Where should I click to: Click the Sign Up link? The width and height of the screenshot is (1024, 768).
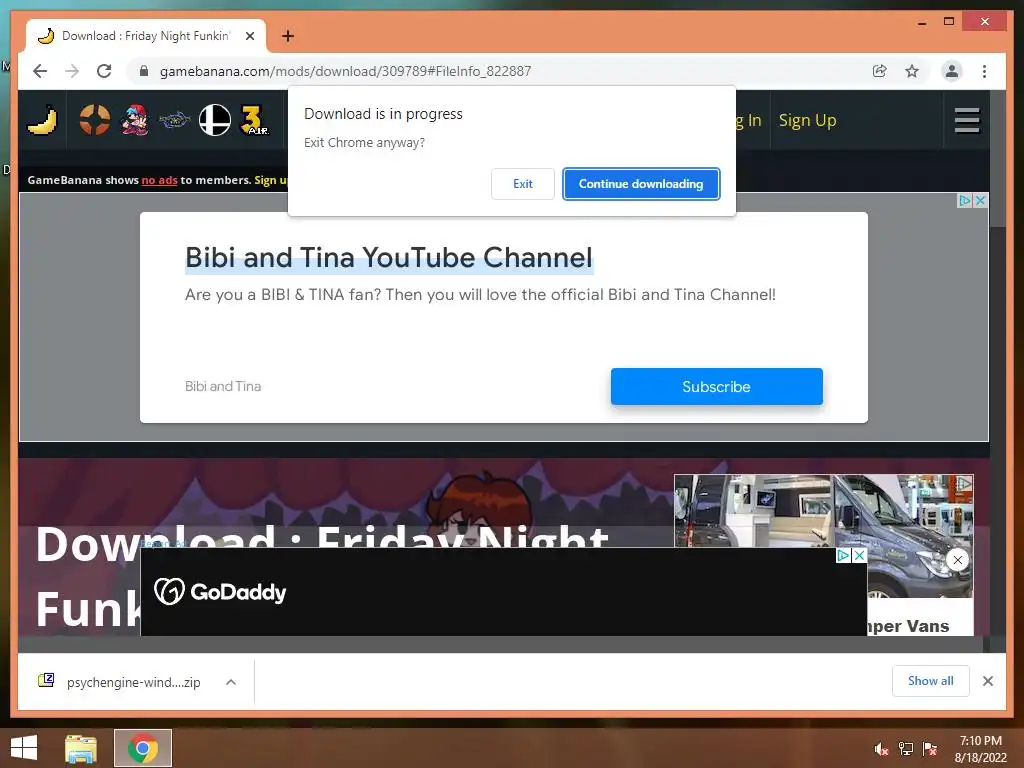(807, 120)
